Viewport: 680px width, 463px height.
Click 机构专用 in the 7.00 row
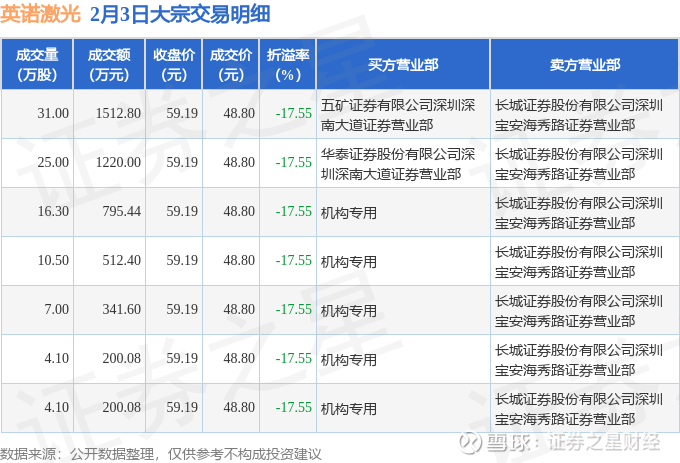(x=349, y=311)
